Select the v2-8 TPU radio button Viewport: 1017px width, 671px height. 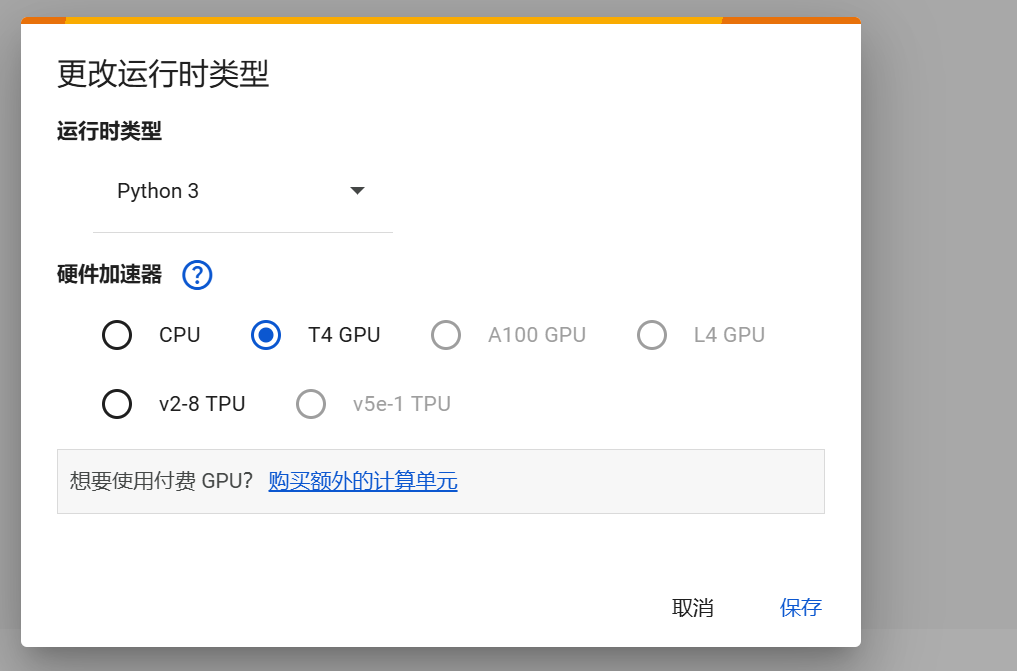click(117, 404)
